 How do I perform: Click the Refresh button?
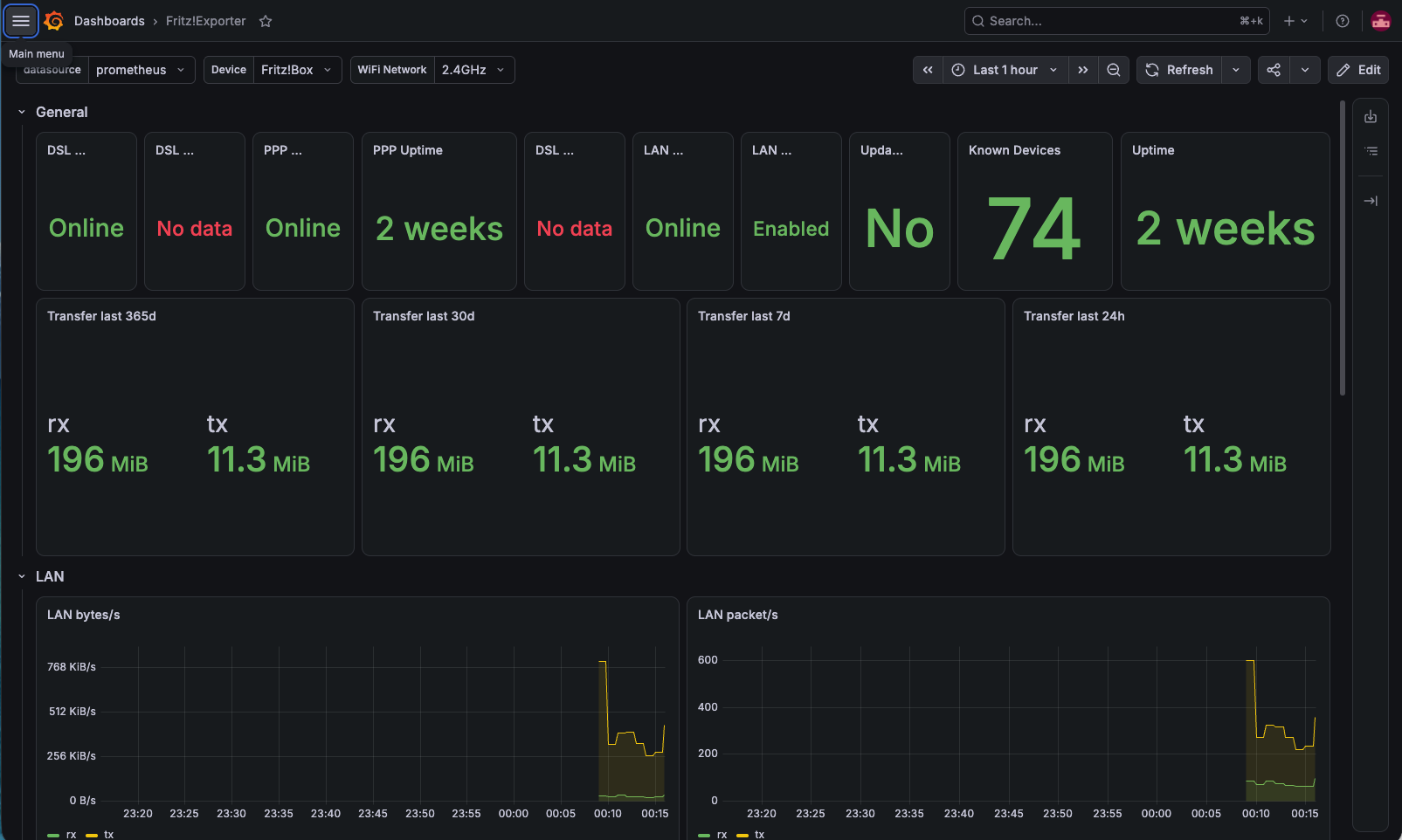1179,70
